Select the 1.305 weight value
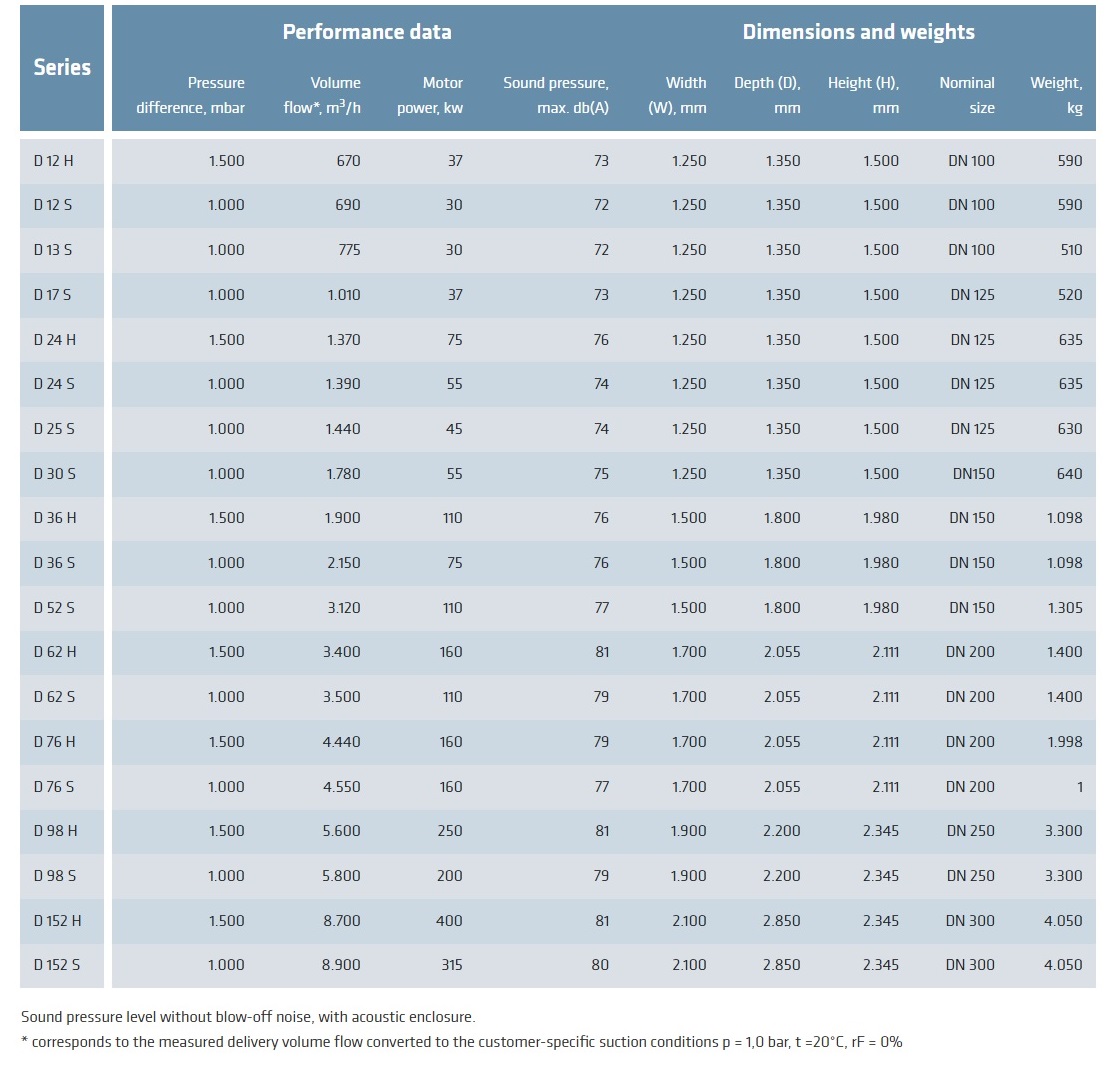 [x=1063, y=608]
